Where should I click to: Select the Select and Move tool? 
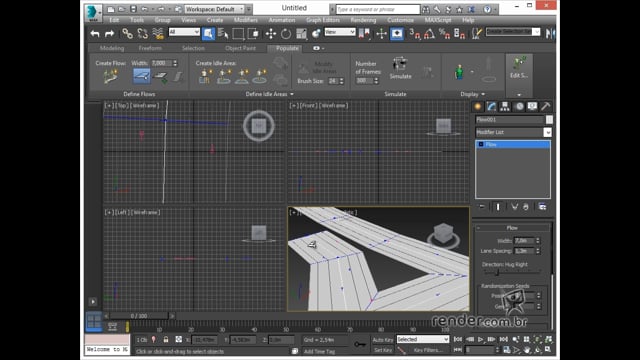point(271,34)
